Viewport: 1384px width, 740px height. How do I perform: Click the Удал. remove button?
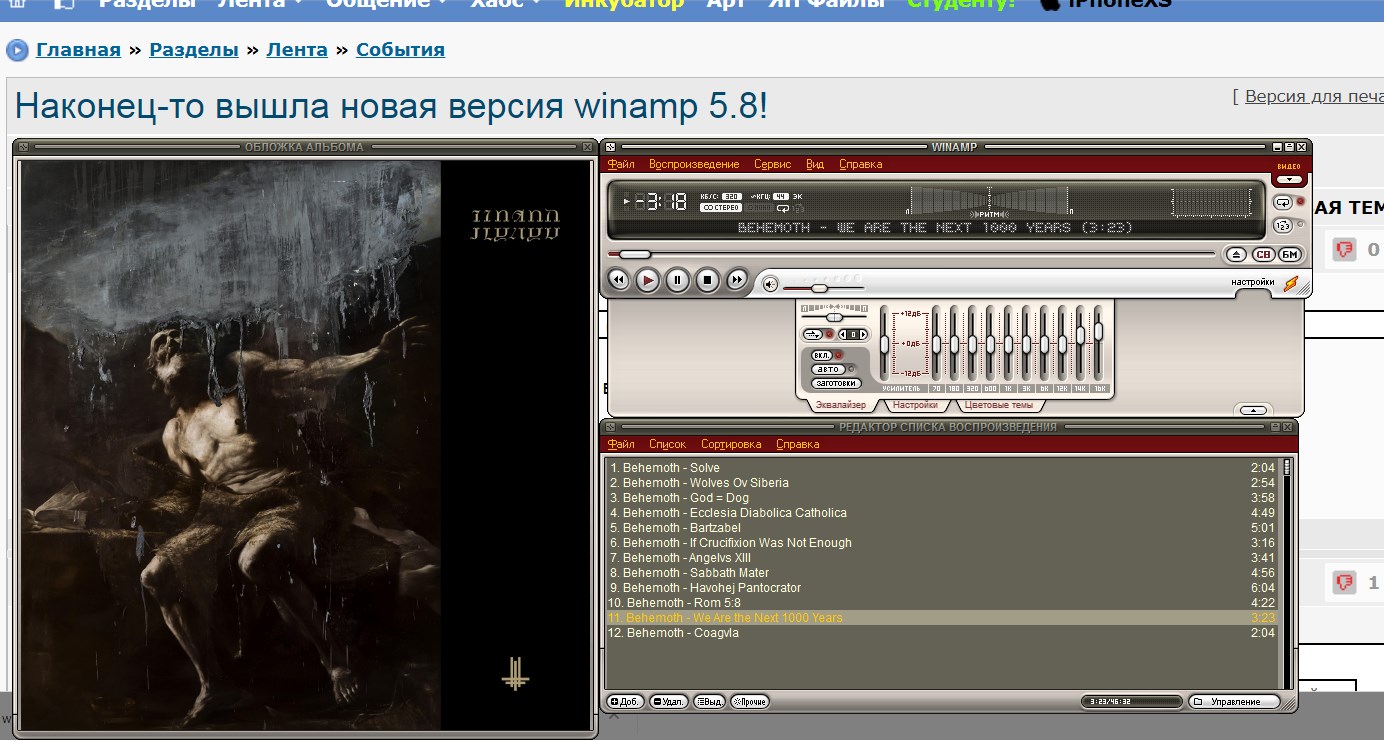point(669,702)
